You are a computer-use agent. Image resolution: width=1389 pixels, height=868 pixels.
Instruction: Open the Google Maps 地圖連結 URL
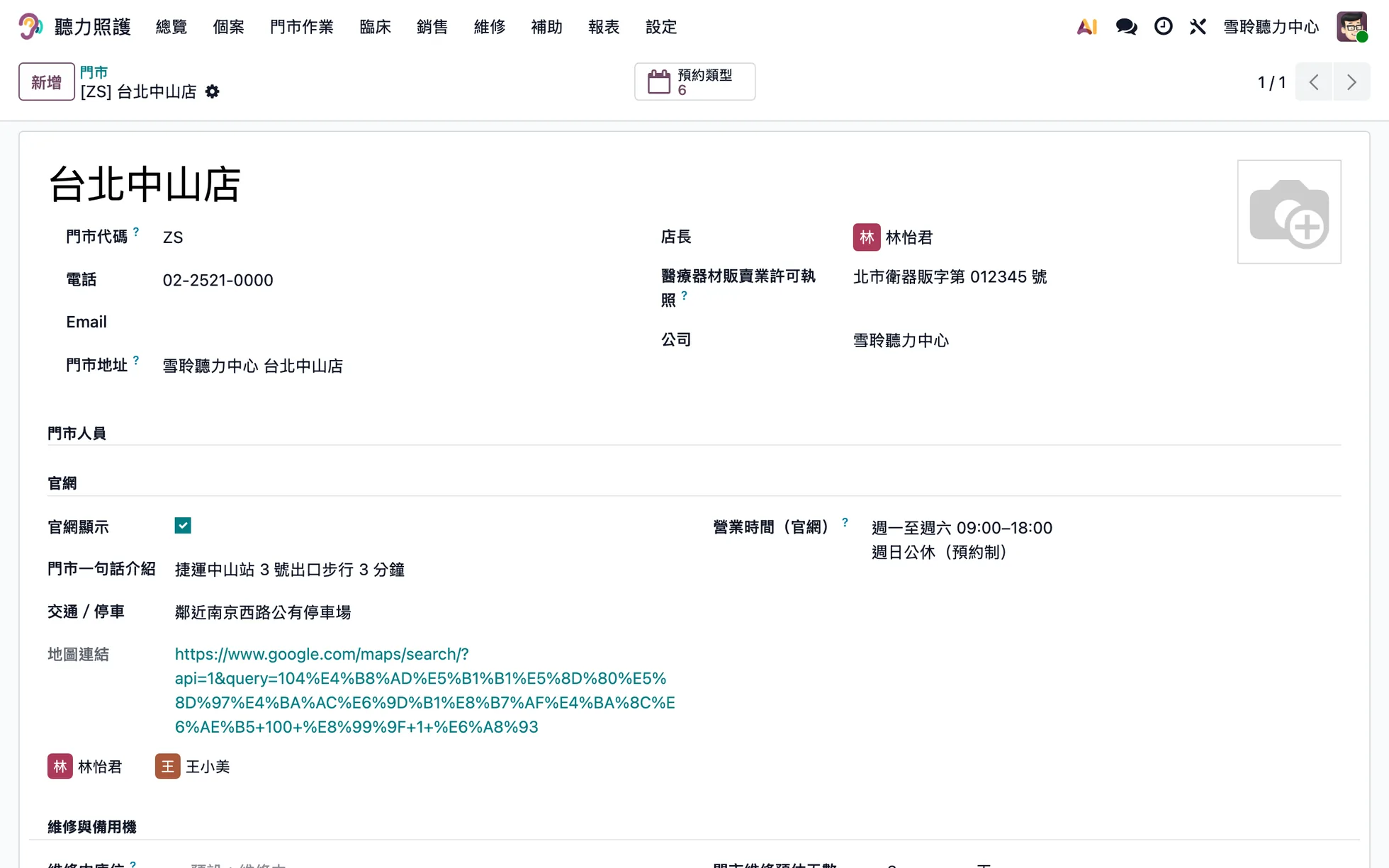pos(424,691)
